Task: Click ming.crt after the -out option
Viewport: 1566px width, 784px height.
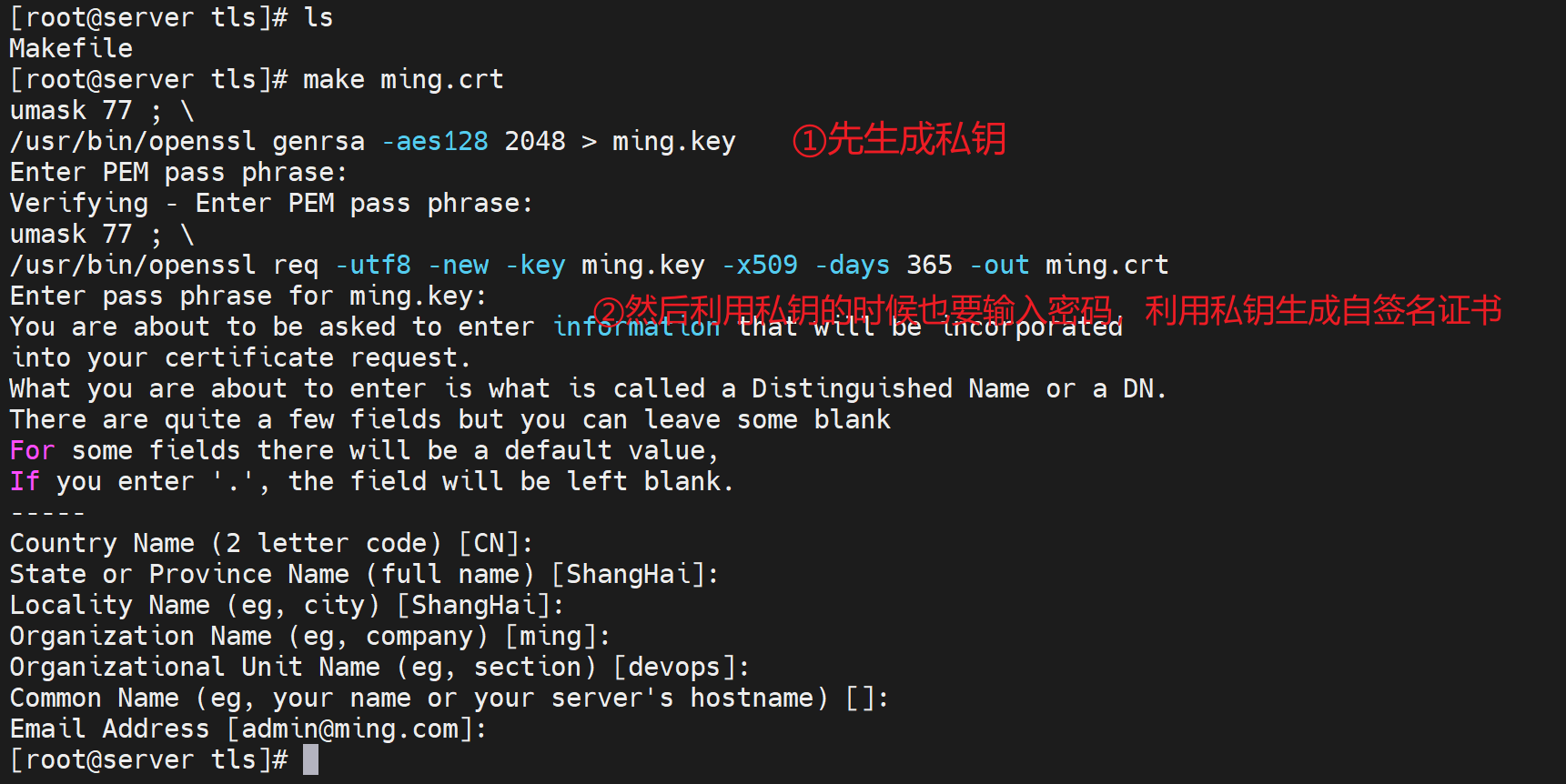Action: 1106,265
